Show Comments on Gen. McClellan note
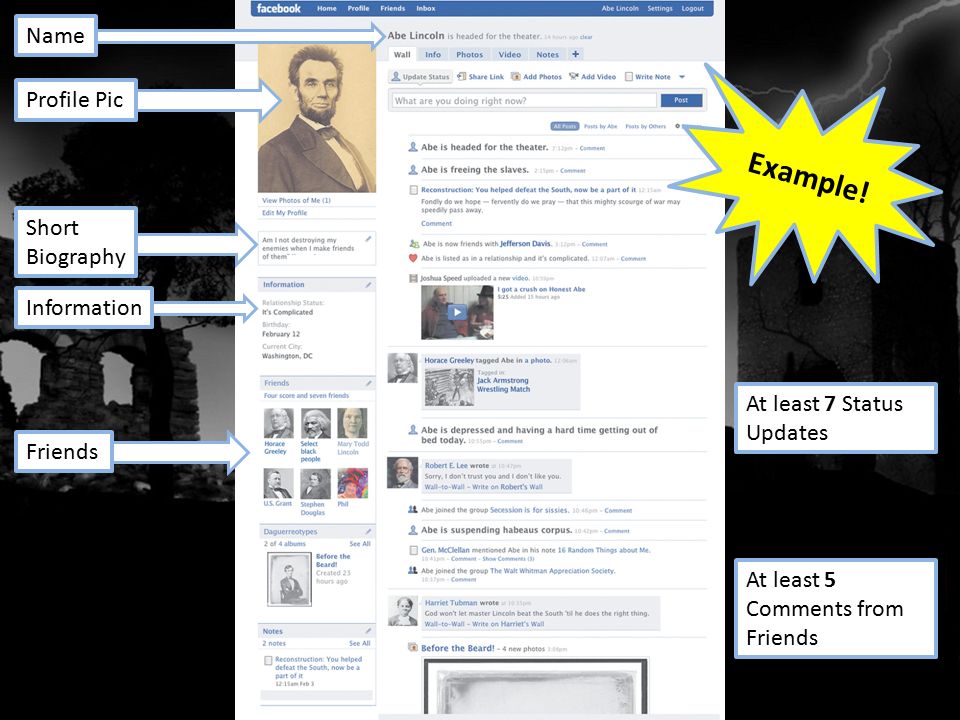This screenshot has width=960, height=720. click(508, 559)
